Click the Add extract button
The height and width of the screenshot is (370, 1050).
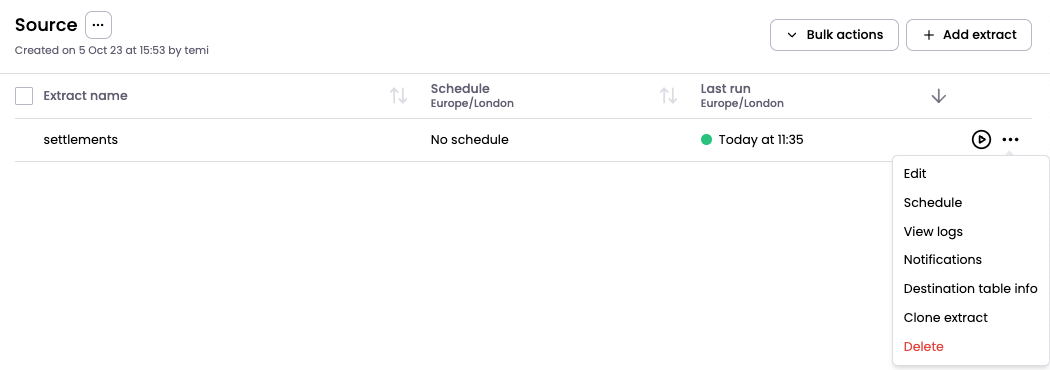[x=969, y=35]
